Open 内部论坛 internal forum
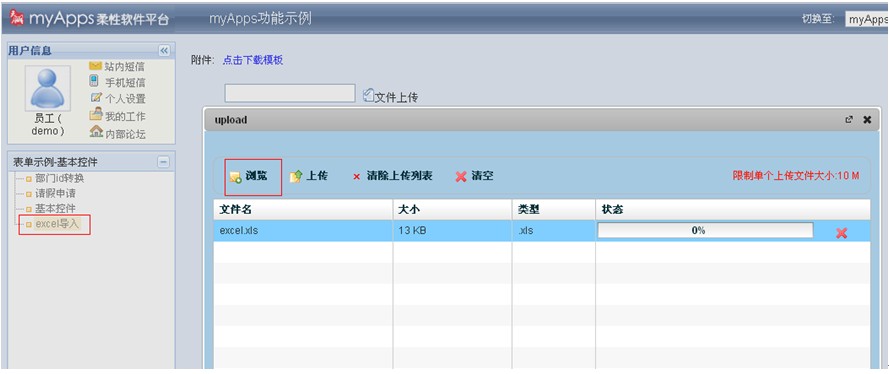Image resolution: width=889 pixels, height=374 pixels. pyautogui.click(x=125, y=134)
